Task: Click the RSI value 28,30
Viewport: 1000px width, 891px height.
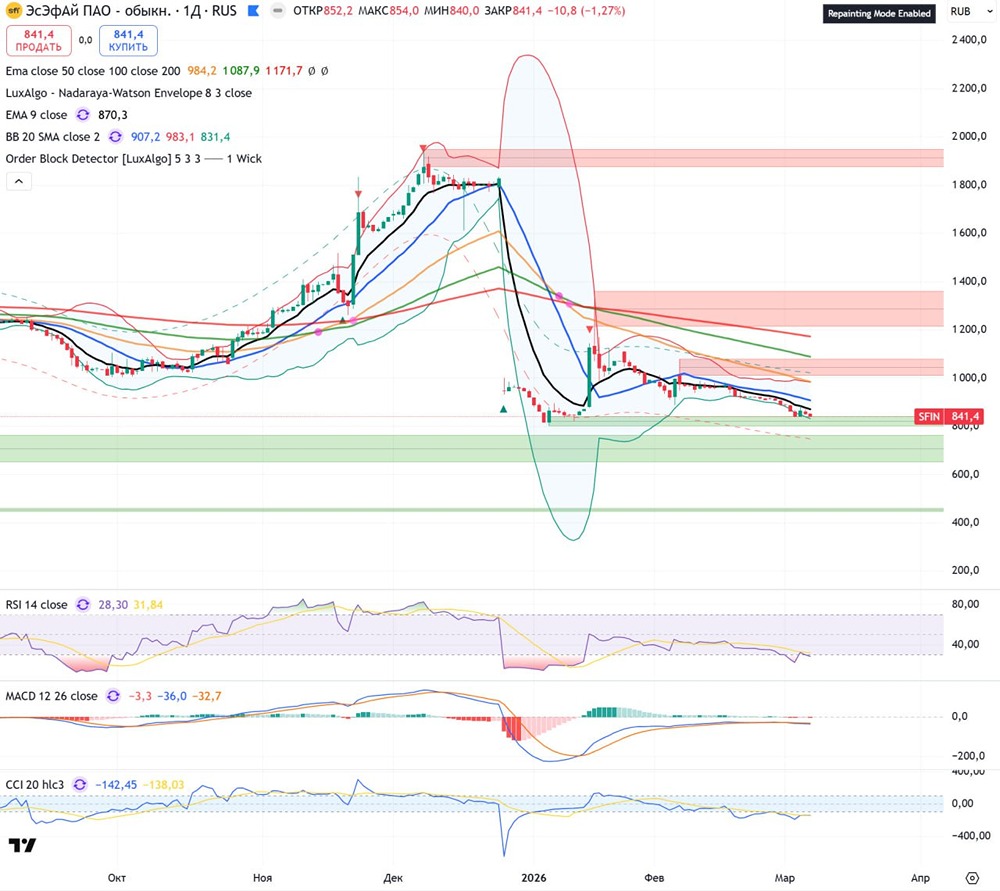Action: pos(113,605)
